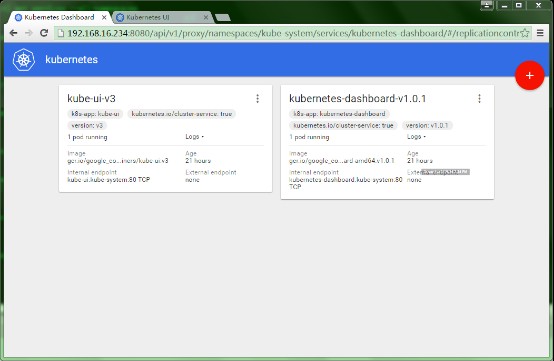Screen dimensions: 554x361
Task: Click the red plus create button
Action: [x=529, y=75]
